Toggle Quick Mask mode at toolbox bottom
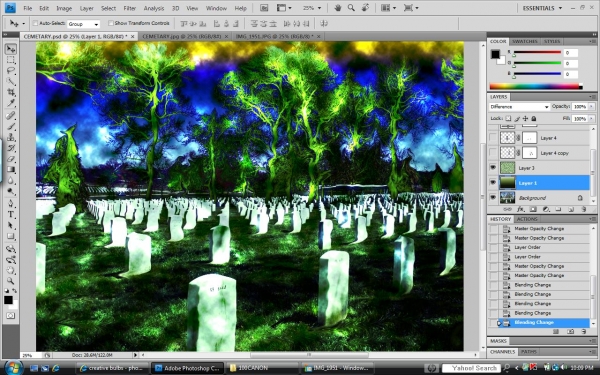The image size is (600, 375). tap(11, 316)
